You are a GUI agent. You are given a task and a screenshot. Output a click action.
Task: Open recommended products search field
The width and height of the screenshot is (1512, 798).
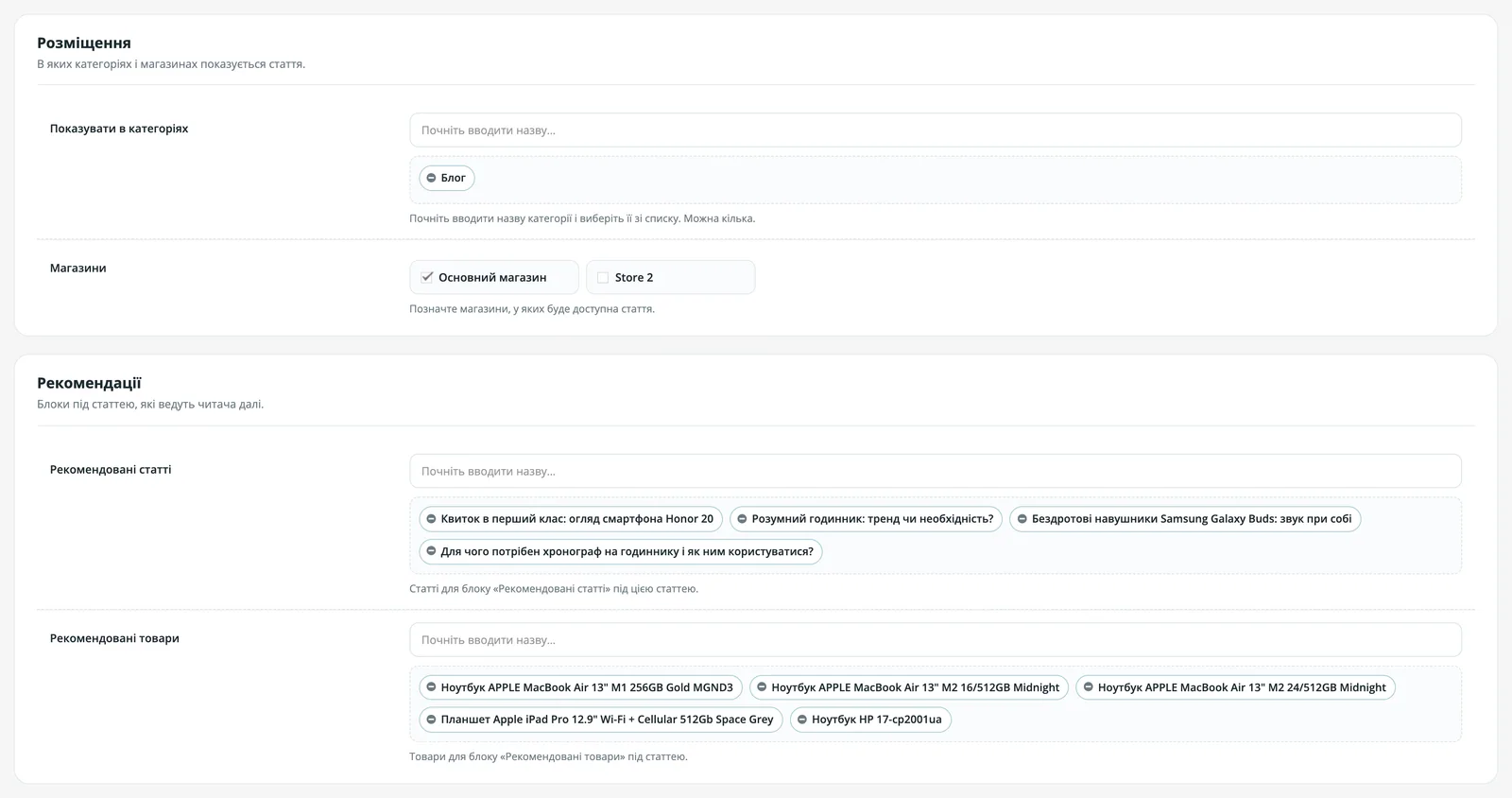pyautogui.click(x=936, y=640)
